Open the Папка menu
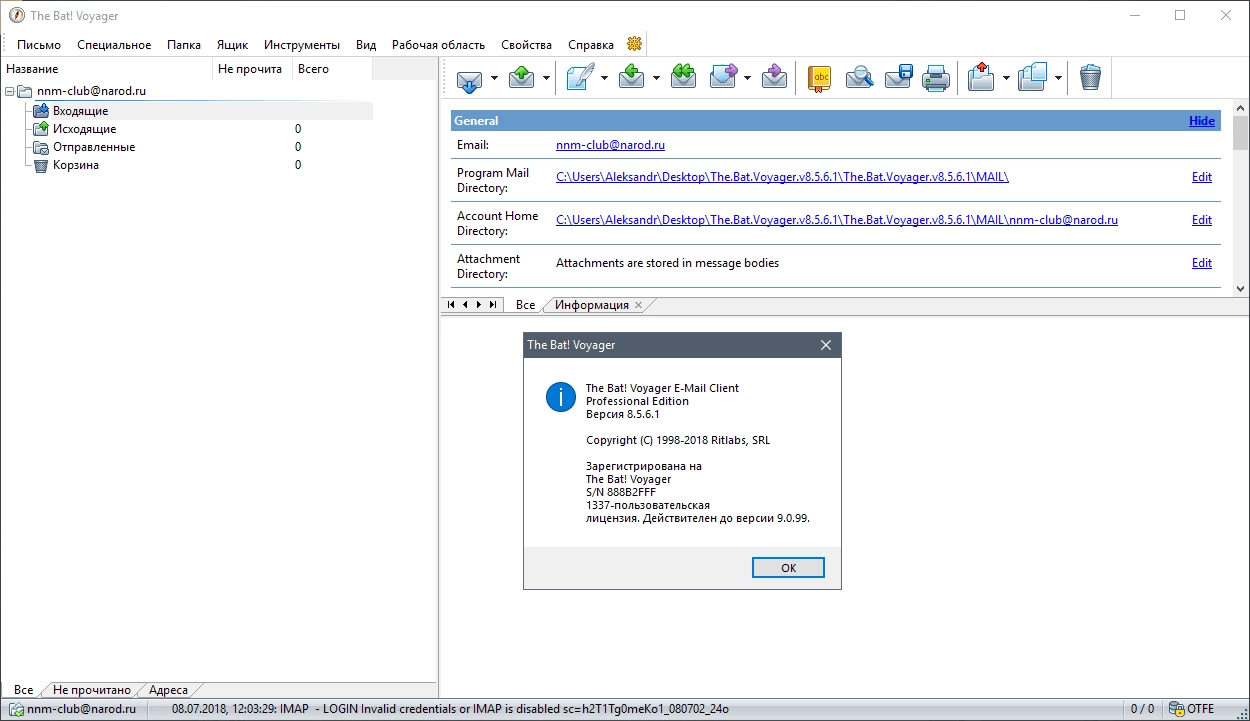Viewport: 1250px width, 721px height. 184,45
